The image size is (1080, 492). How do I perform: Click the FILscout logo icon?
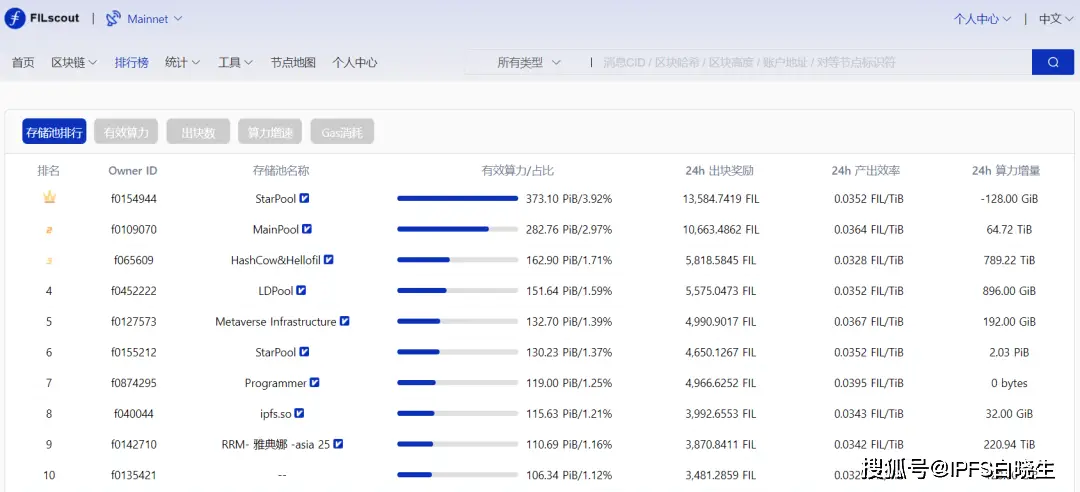[x=15, y=19]
